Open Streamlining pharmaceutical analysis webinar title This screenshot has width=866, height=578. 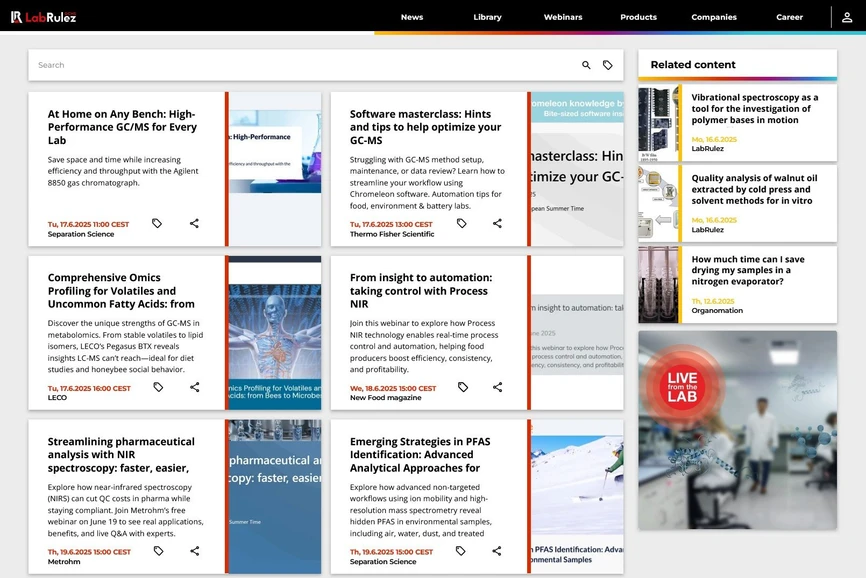pyautogui.click(x=121, y=455)
